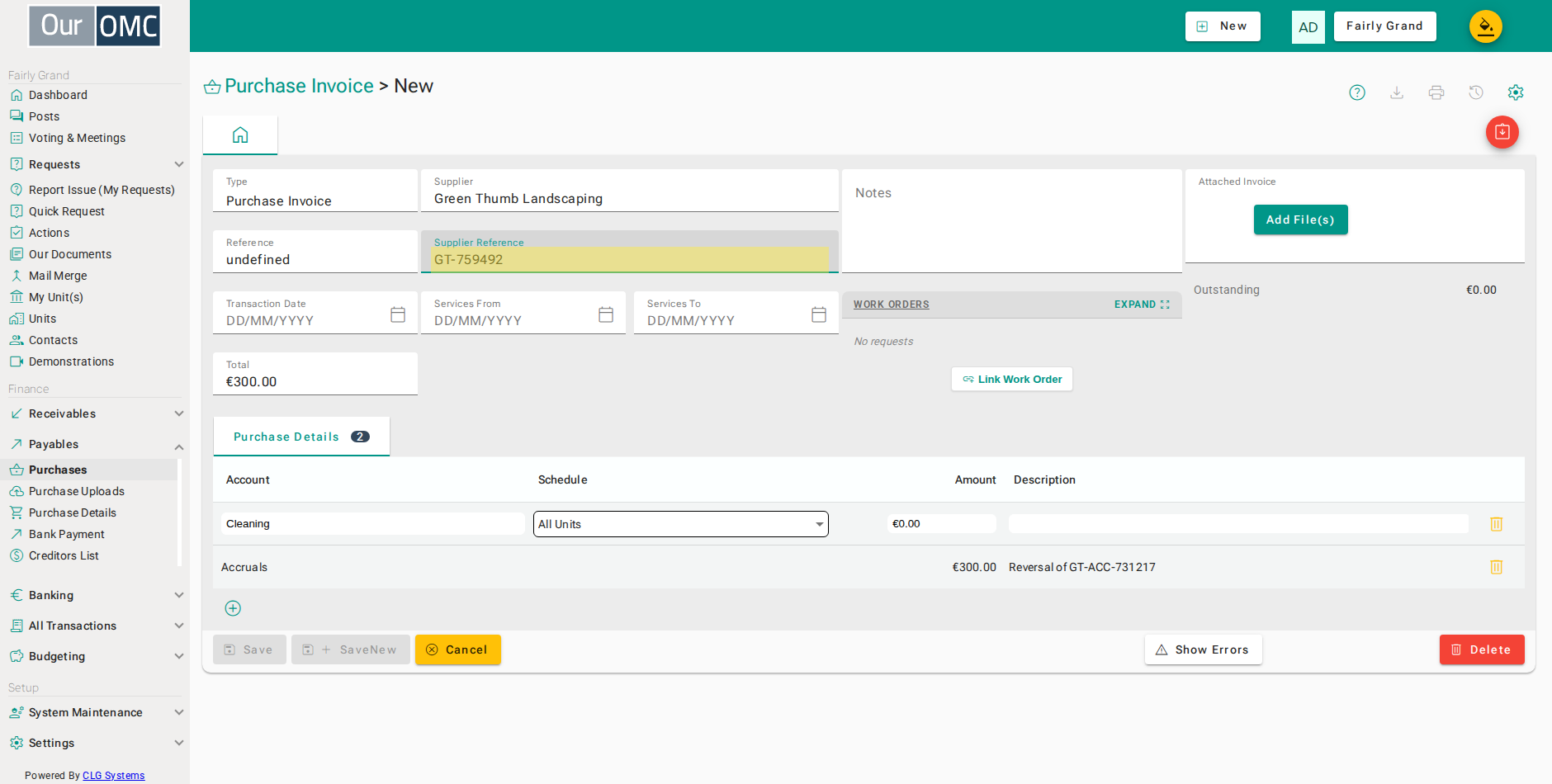Click the Bank Payment icon in sidebar
The image size is (1552, 784).
coord(17,534)
